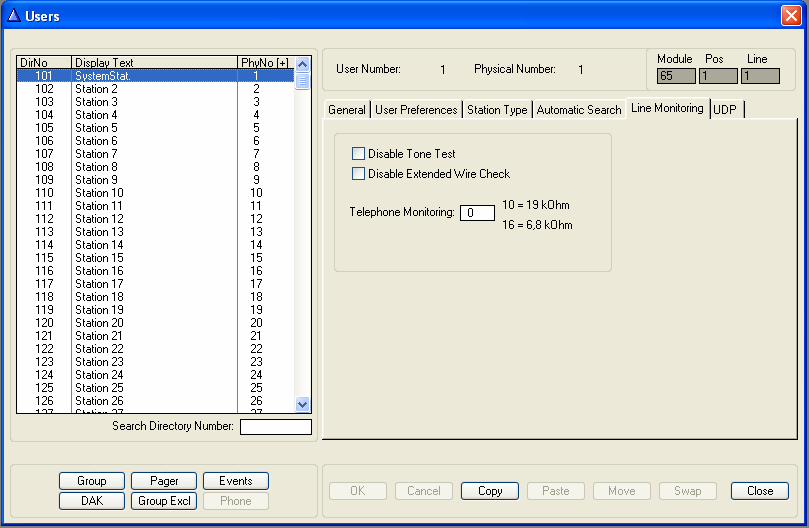Click the DAK button
The width and height of the screenshot is (809, 528).
point(92,501)
